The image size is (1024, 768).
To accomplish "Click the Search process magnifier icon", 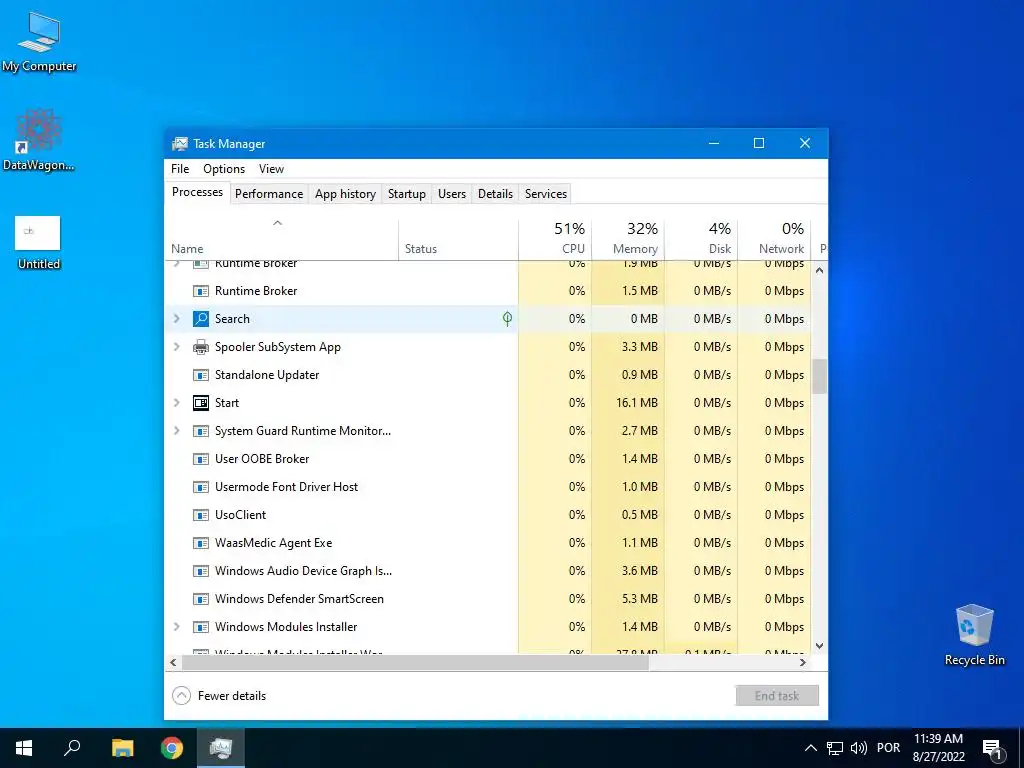I will coord(200,319).
